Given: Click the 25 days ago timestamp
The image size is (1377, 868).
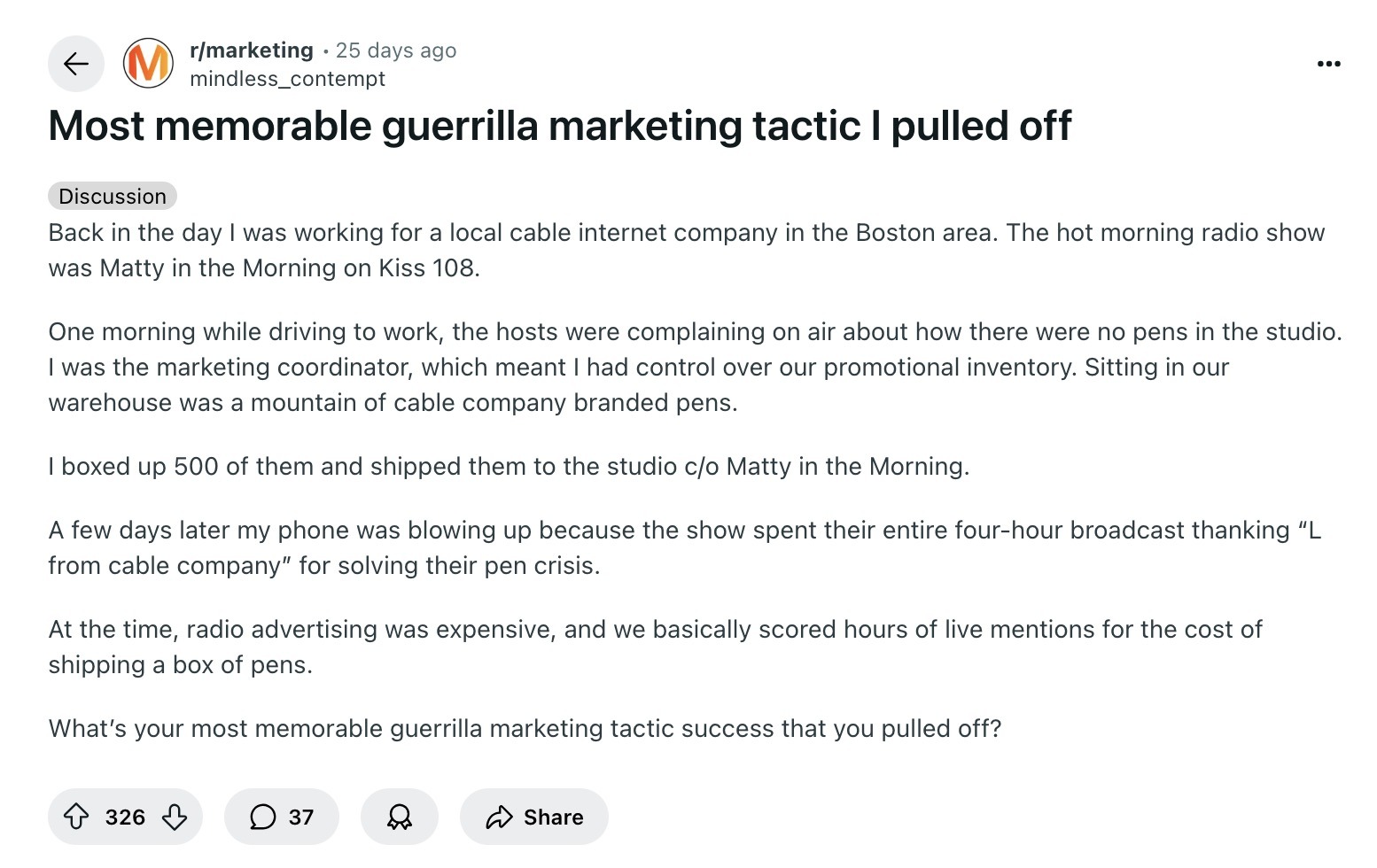Looking at the screenshot, I should (x=397, y=50).
